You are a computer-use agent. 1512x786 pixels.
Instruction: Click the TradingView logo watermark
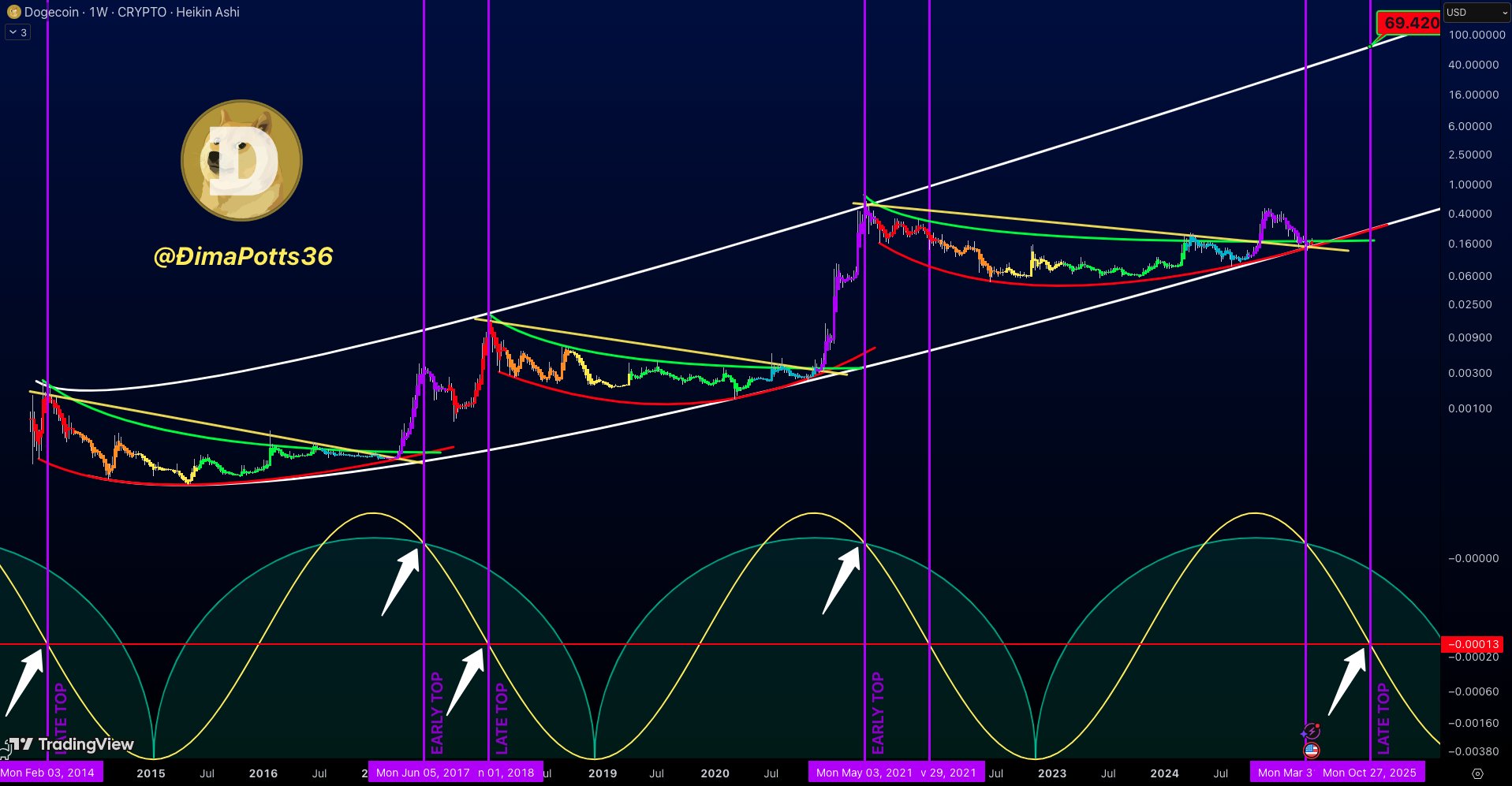[71, 744]
